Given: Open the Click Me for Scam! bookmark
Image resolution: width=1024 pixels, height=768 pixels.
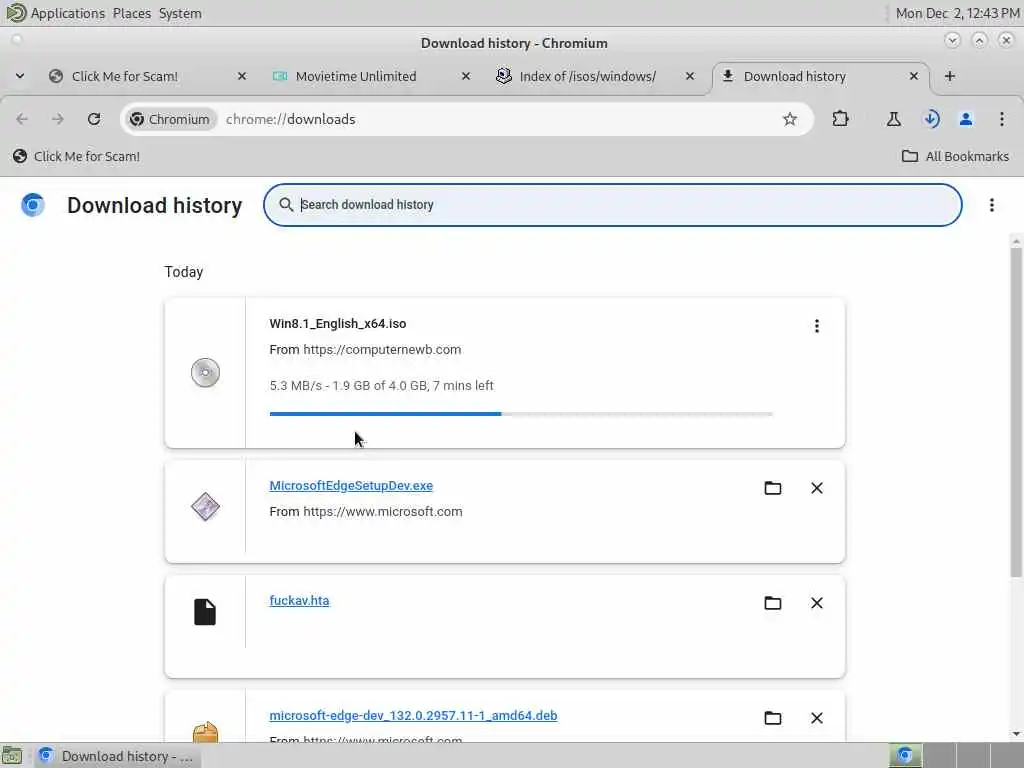Looking at the screenshot, I should pos(76,156).
